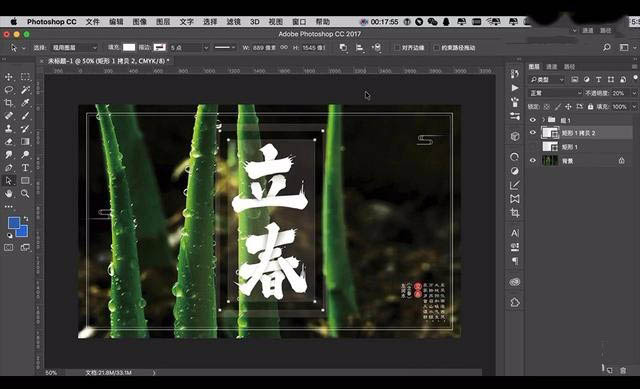
Task: Open the workspace switcher icon
Action: (x=624, y=47)
